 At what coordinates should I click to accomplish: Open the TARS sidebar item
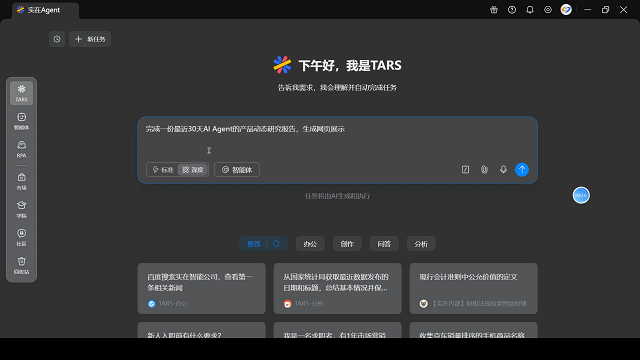(x=21, y=93)
